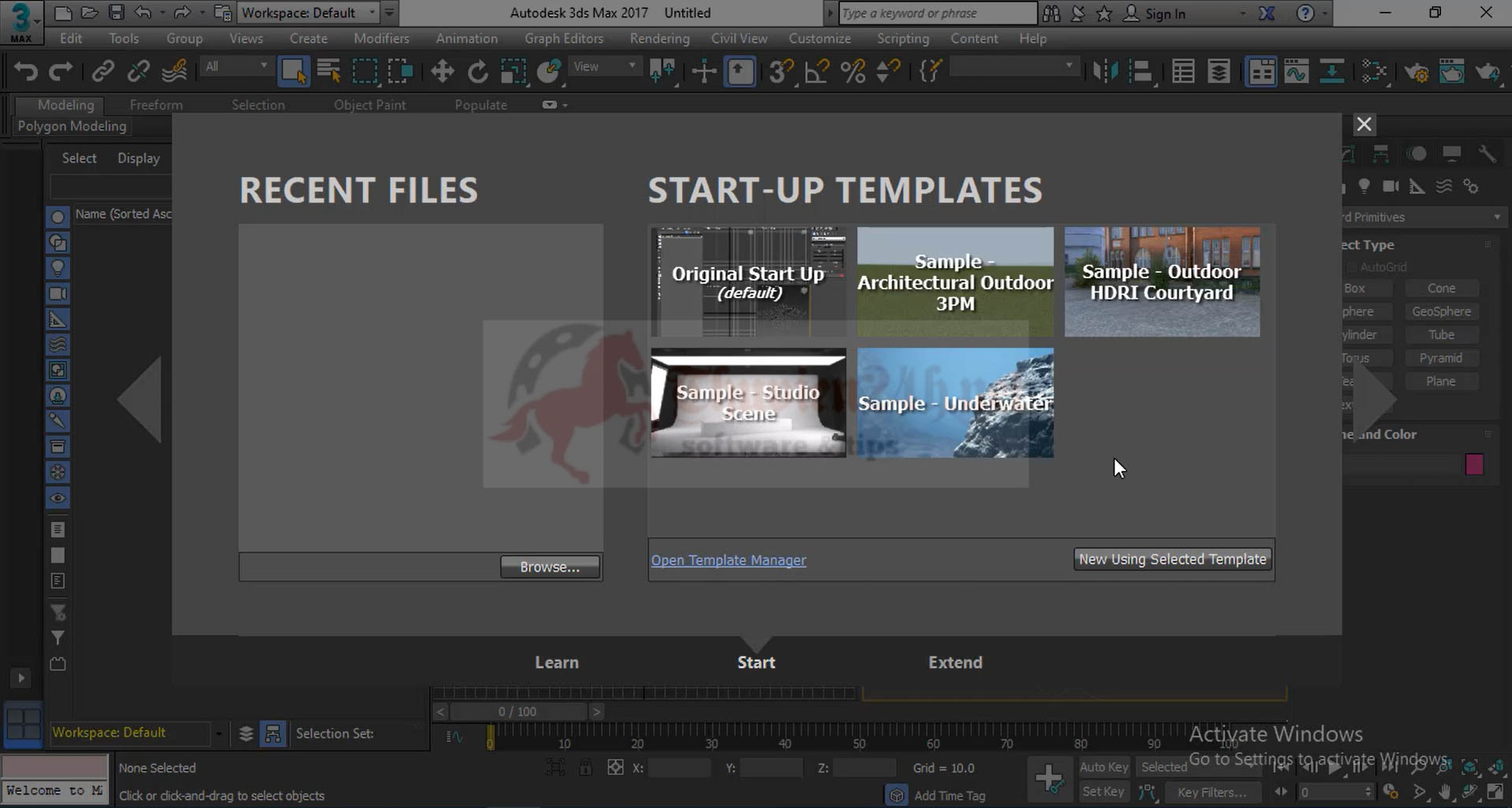Image resolution: width=1512 pixels, height=808 pixels.
Task: Click the magenta object color swatch
Action: coord(1473,464)
